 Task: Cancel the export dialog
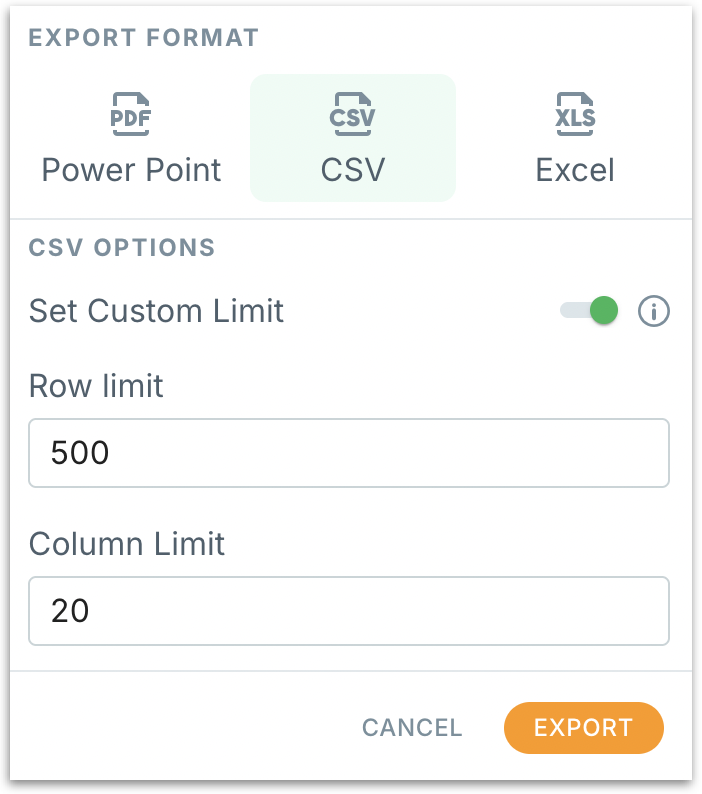coord(412,727)
